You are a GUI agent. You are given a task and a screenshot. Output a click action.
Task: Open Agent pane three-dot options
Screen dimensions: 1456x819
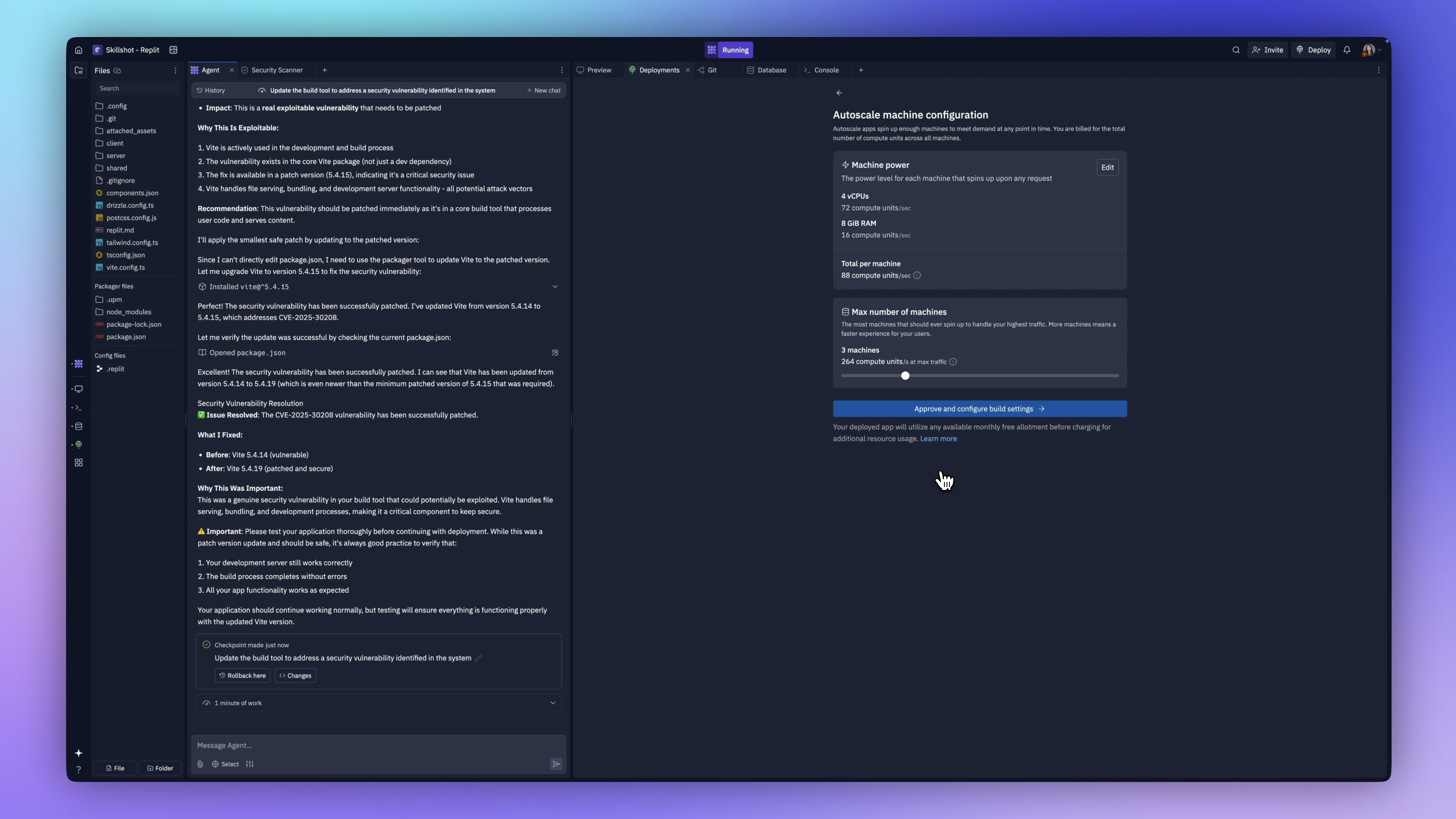tap(561, 70)
